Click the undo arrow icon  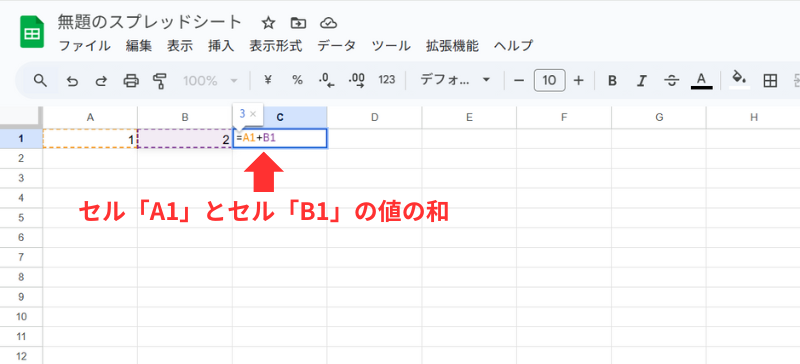pyautogui.click(x=72, y=81)
